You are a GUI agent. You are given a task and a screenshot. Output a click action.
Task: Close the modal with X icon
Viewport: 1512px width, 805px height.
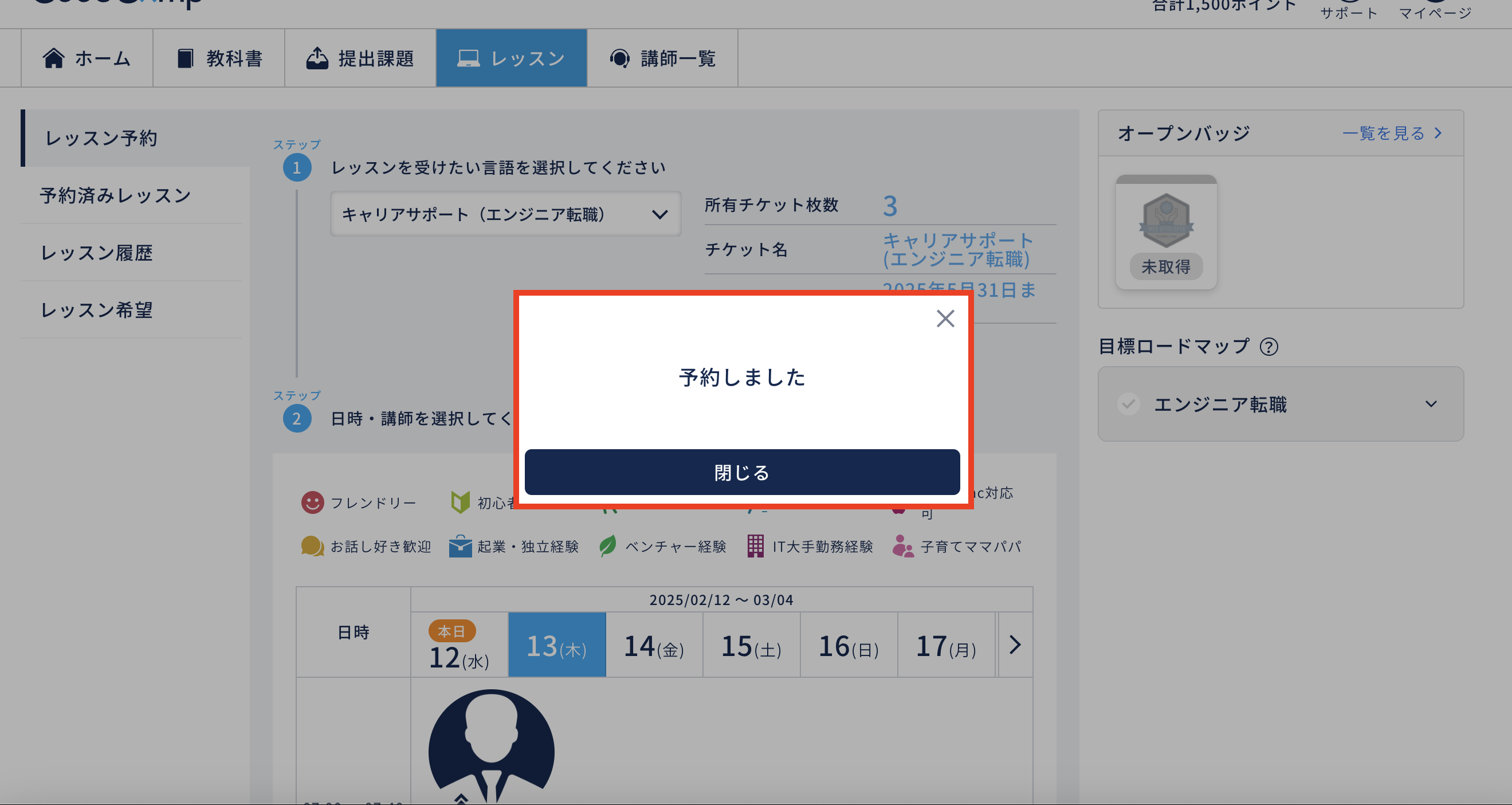[x=945, y=319]
